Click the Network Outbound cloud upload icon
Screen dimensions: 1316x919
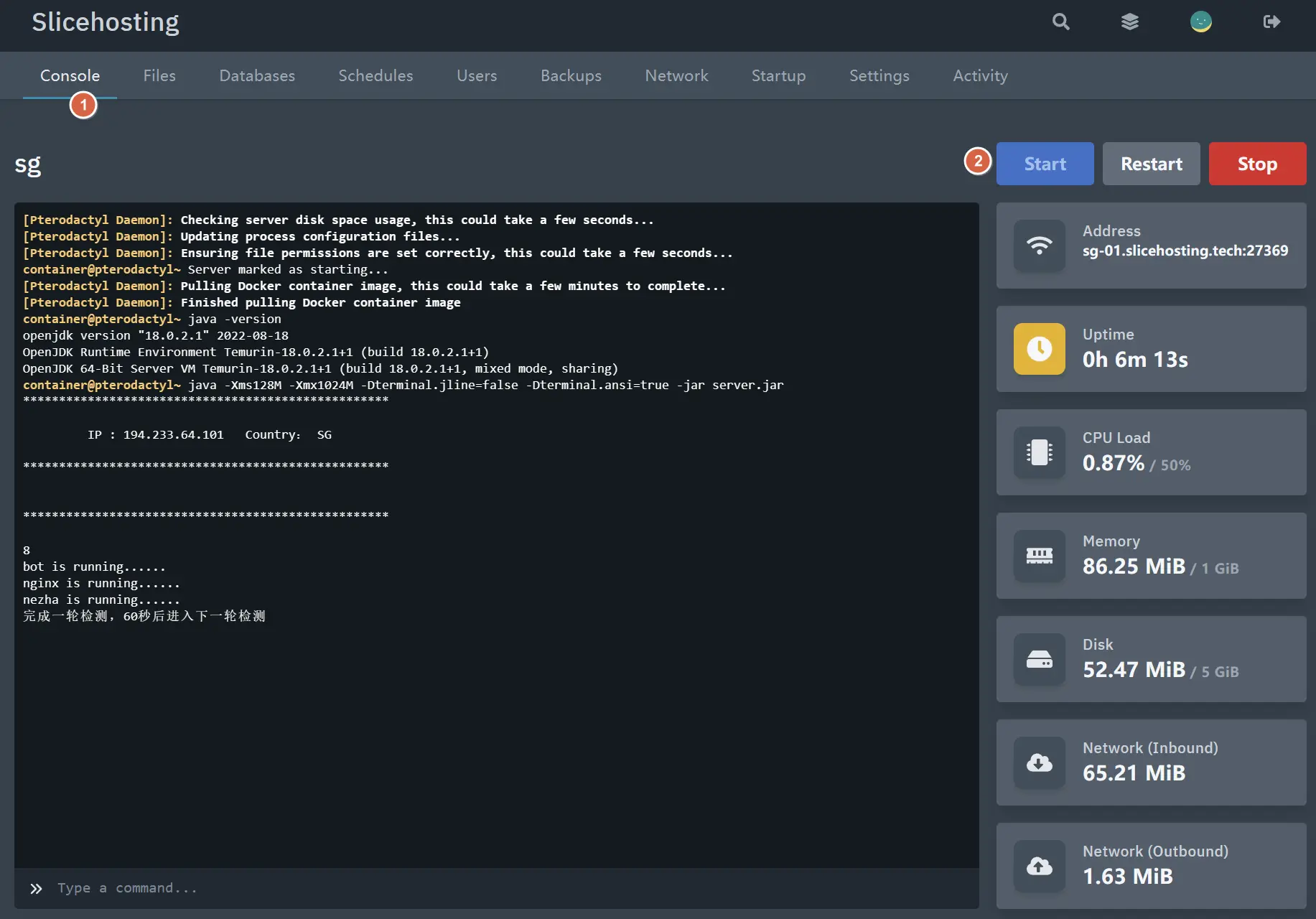pos(1039,866)
